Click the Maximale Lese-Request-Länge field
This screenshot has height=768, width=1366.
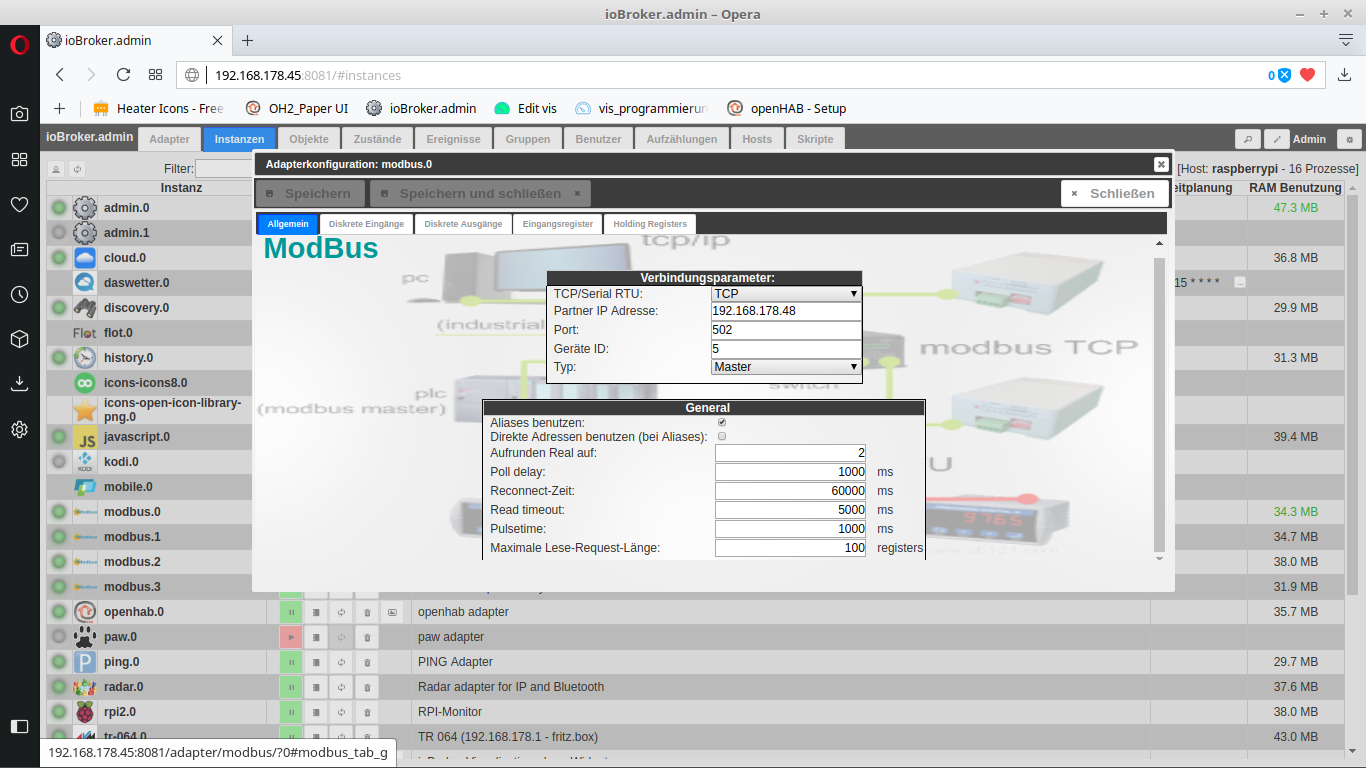click(790, 548)
